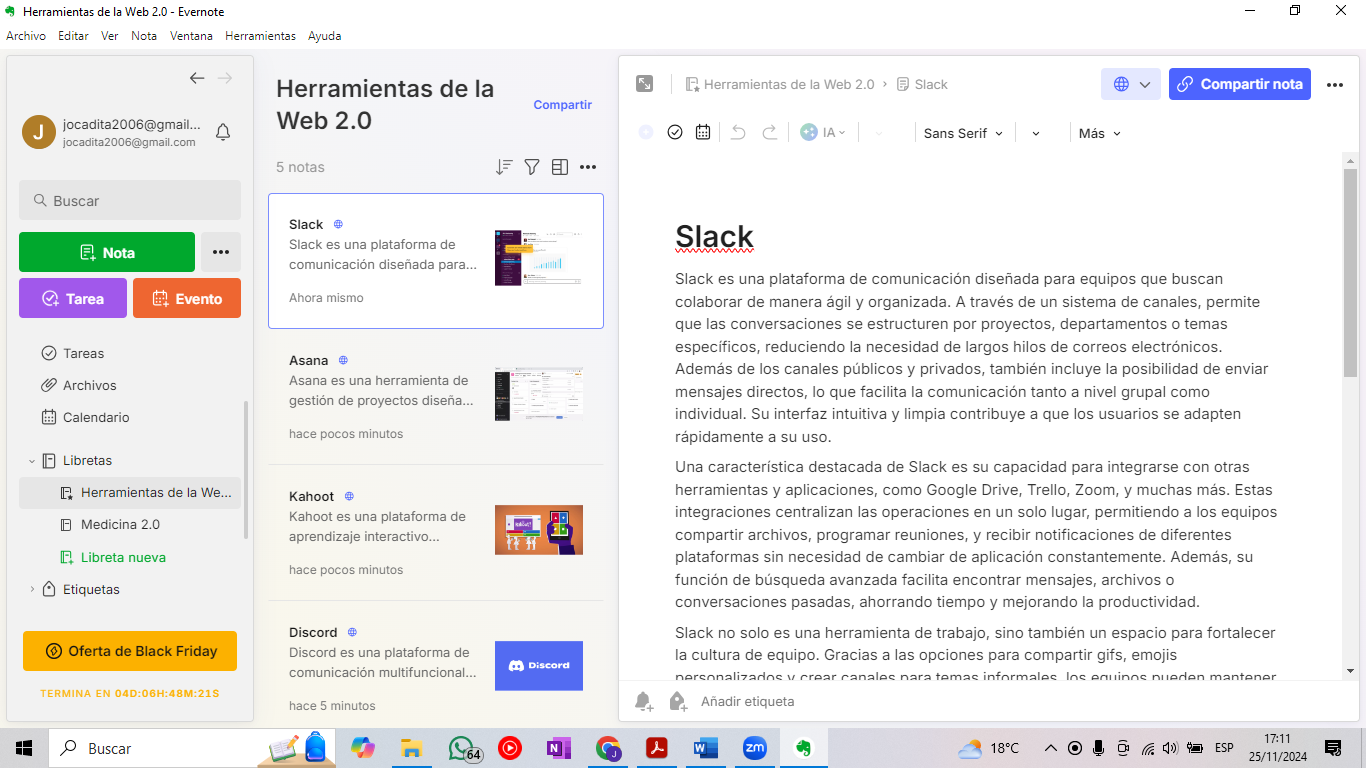This screenshot has width=1366, height=768.
Task: Open the account avatar J menu
Action: click(39, 132)
